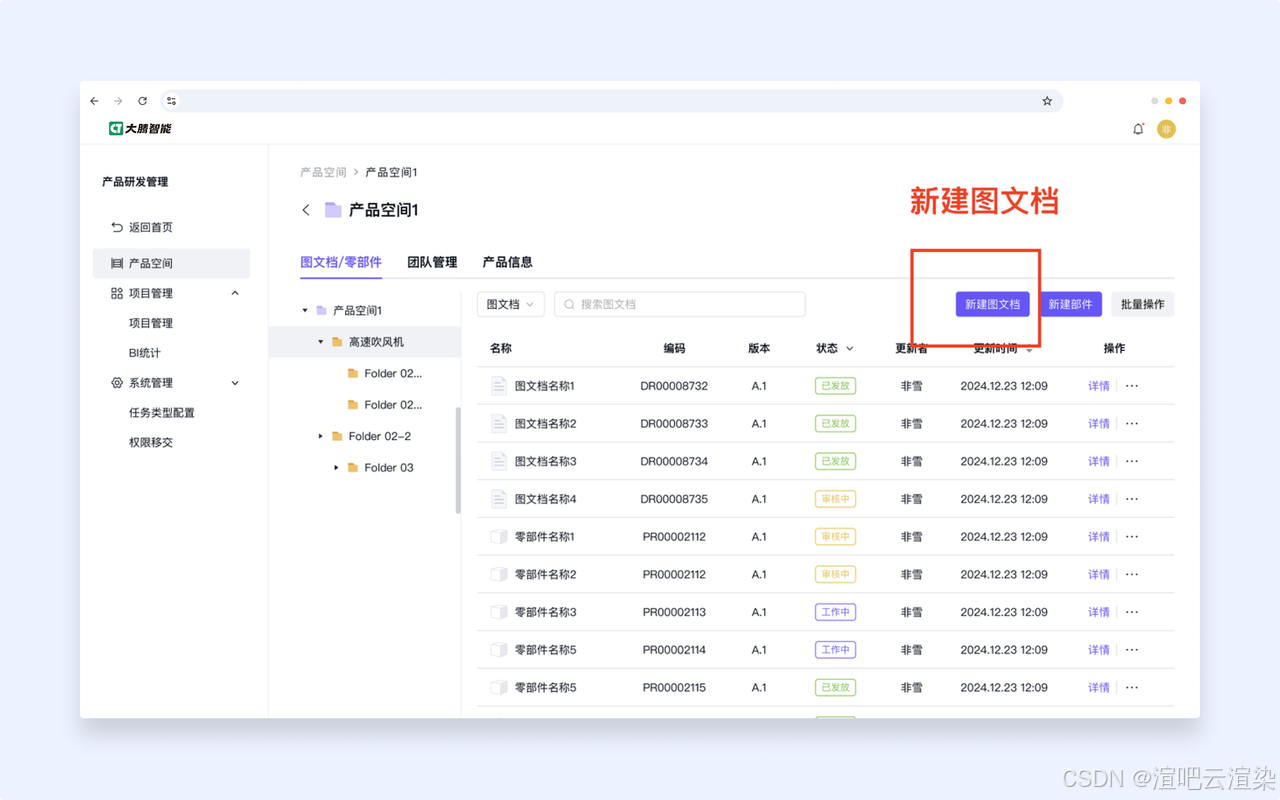The width and height of the screenshot is (1280, 800).
Task: Open more options for 图文档名称3
Action: [x=1132, y=461]
